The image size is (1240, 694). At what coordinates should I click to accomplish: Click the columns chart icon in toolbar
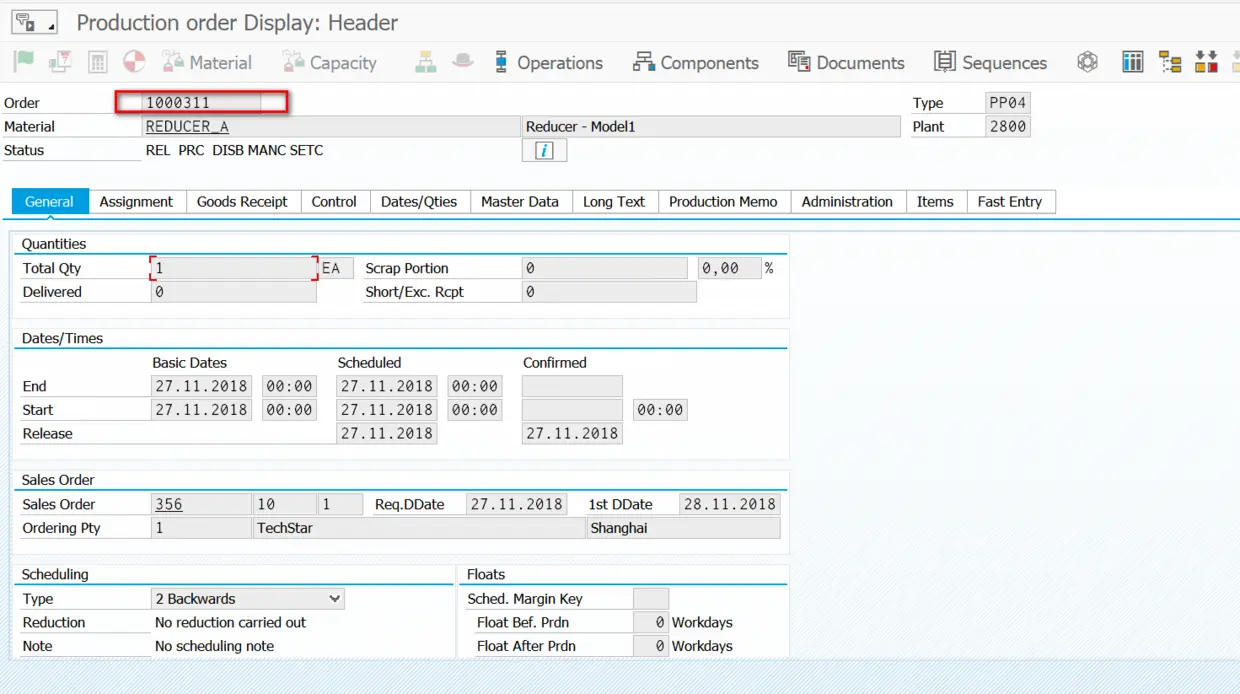pyautogui.click(x=1132, y=62)
